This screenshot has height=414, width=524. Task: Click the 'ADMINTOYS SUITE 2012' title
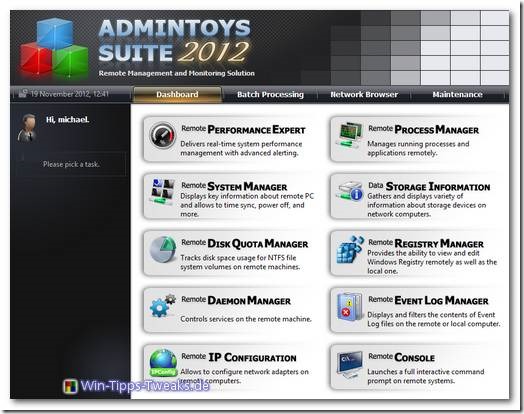pyautogui.click(x=174, y=41)
